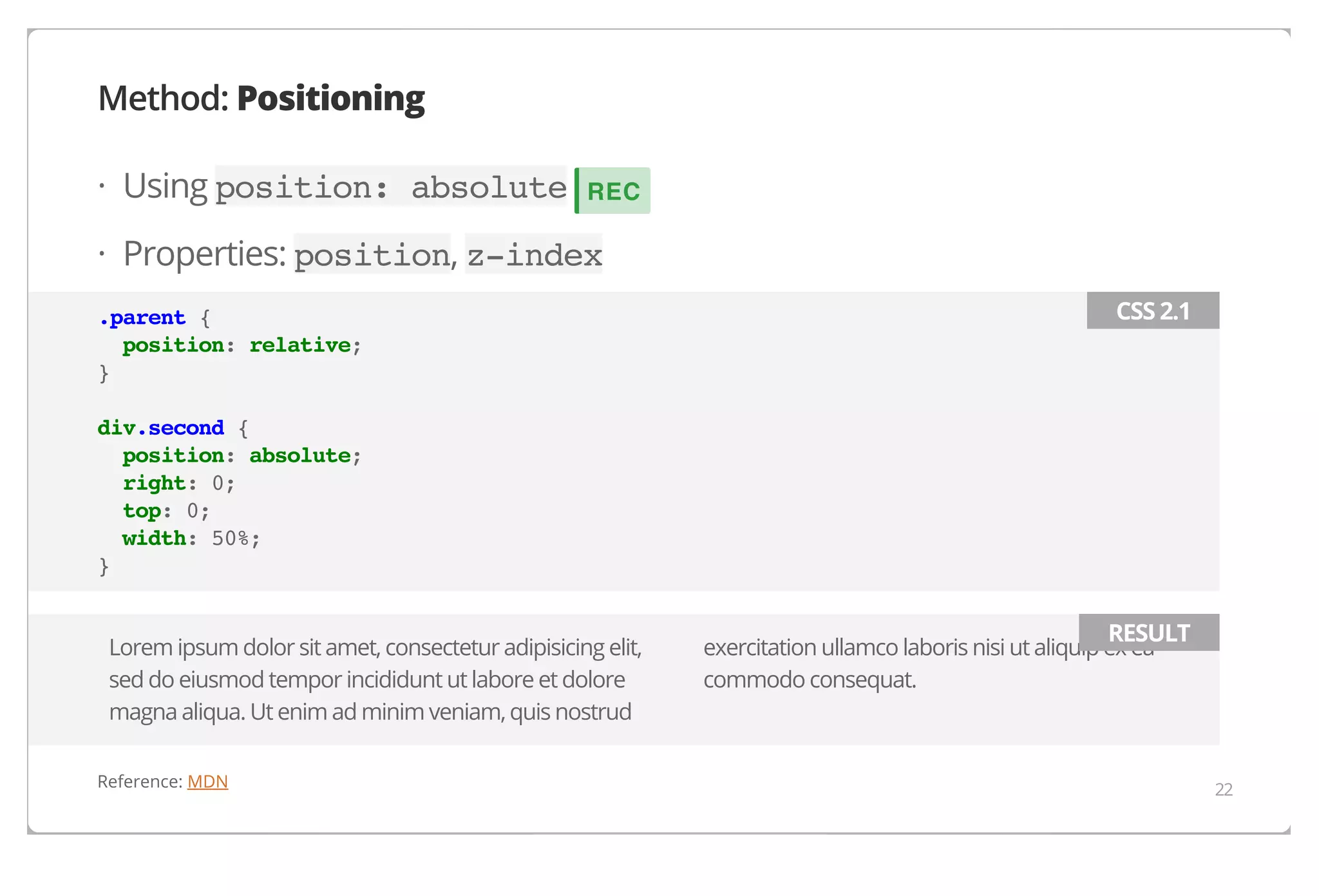Click the .parent selector in the code
The image size is (1319, 896).
point(142,318)
